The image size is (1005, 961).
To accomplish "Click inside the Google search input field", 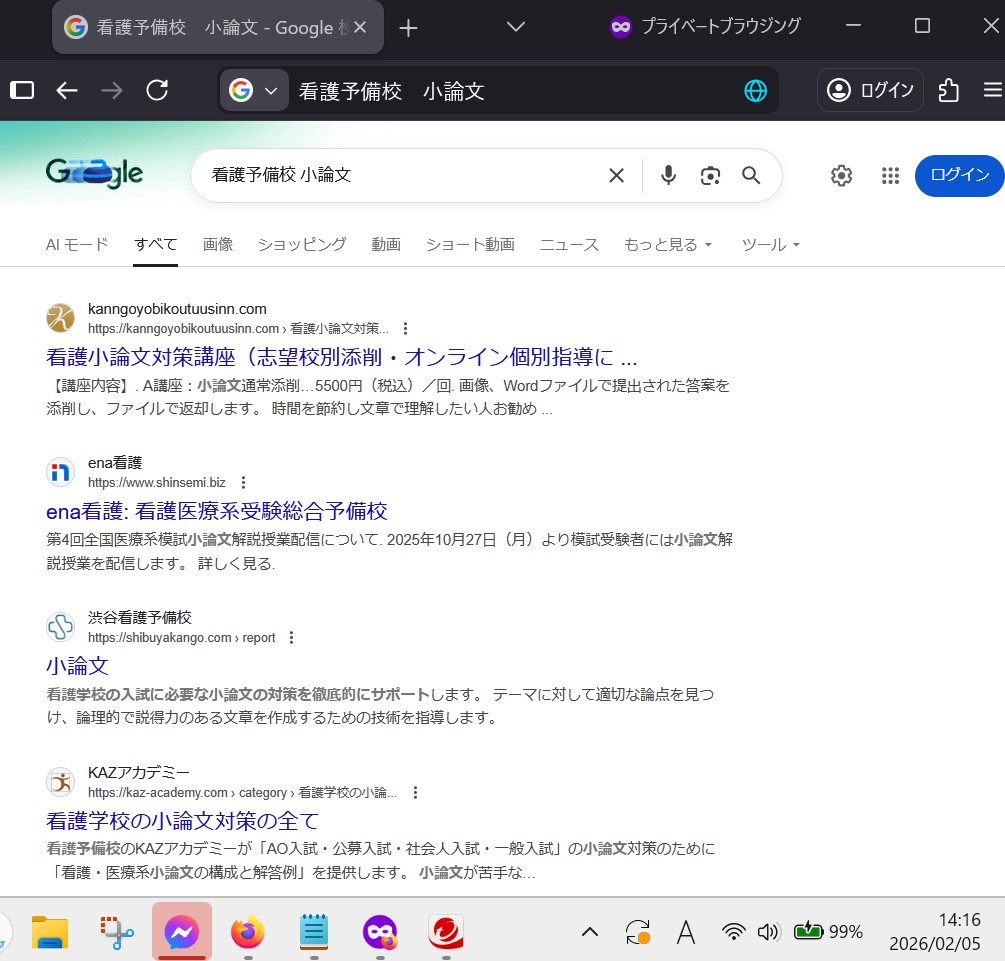I will [400, 176].
